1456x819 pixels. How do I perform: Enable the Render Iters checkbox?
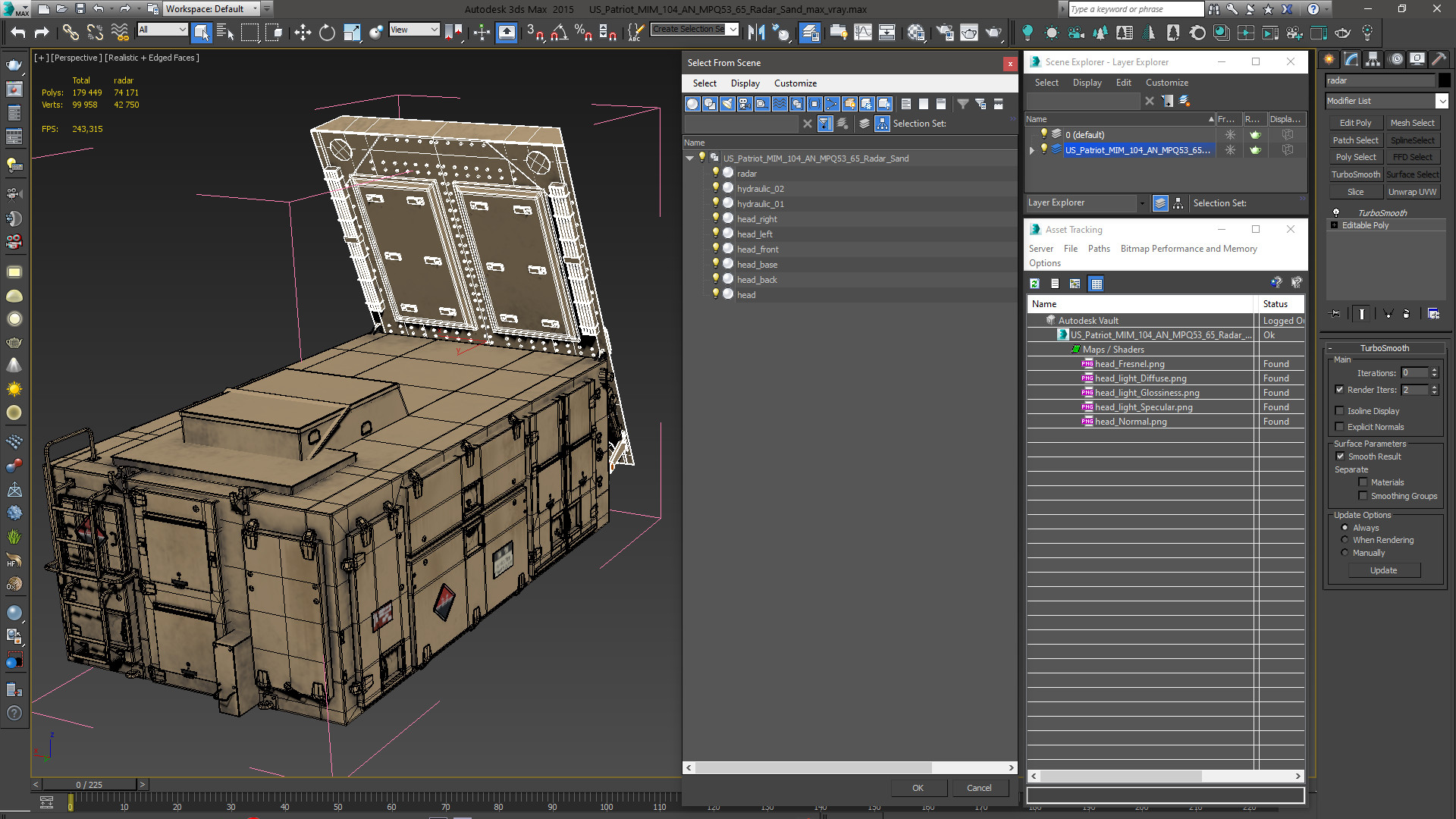click(1339, 390)
